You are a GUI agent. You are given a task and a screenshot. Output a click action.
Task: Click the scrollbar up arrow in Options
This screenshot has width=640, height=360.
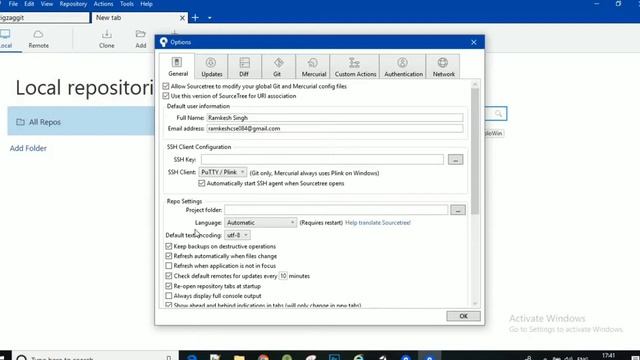pos(475,84)
